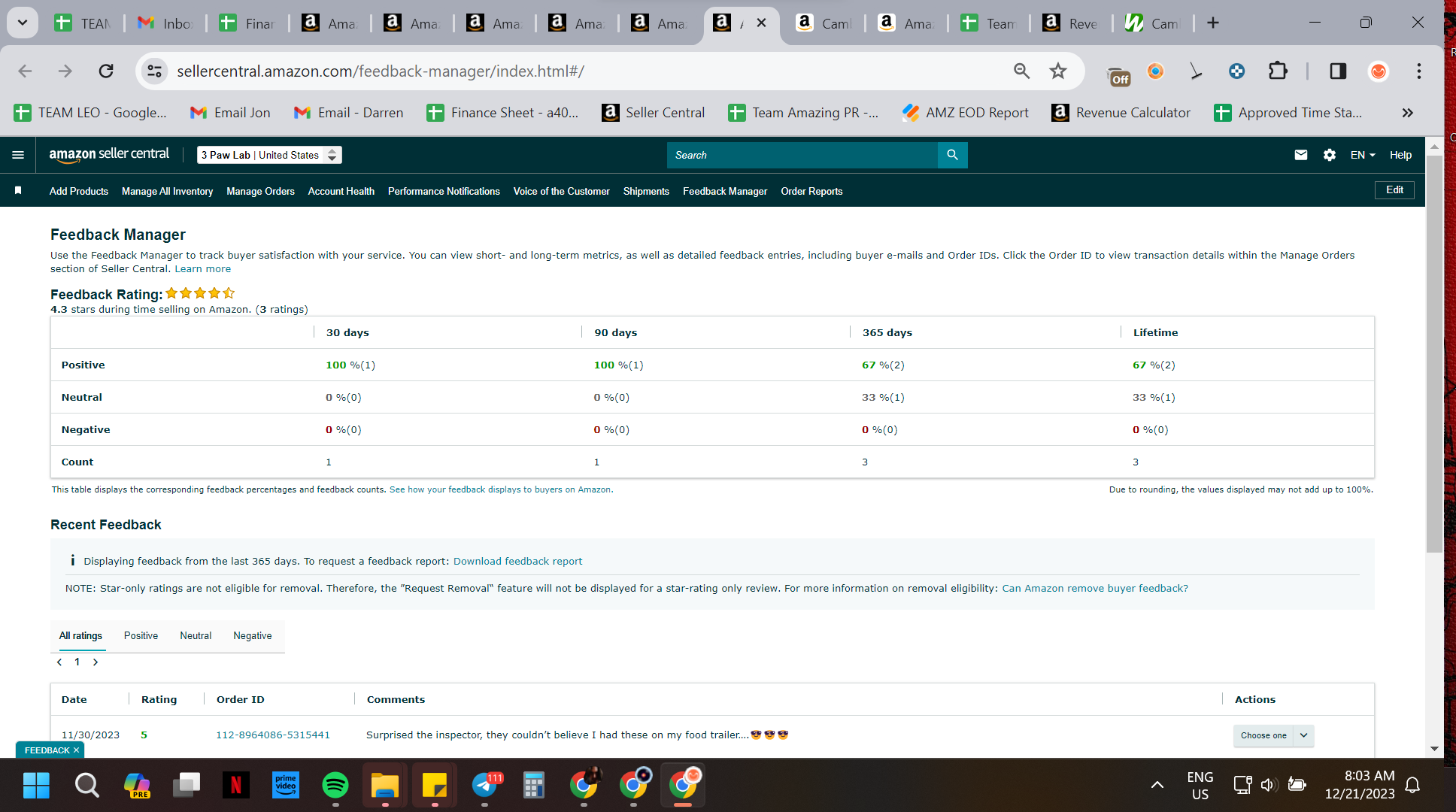This screenshot has width=1456, height=812.
Task: Open the Chrome extensions puzzle icon
Action: (1278, 71)
